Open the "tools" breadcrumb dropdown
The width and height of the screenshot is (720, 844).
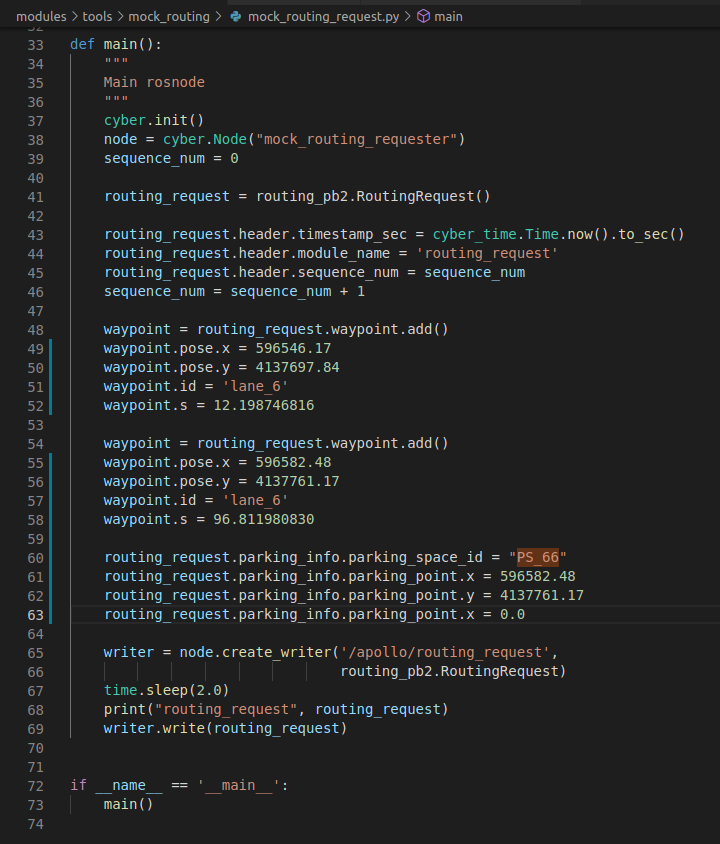(x=97, y=16)
